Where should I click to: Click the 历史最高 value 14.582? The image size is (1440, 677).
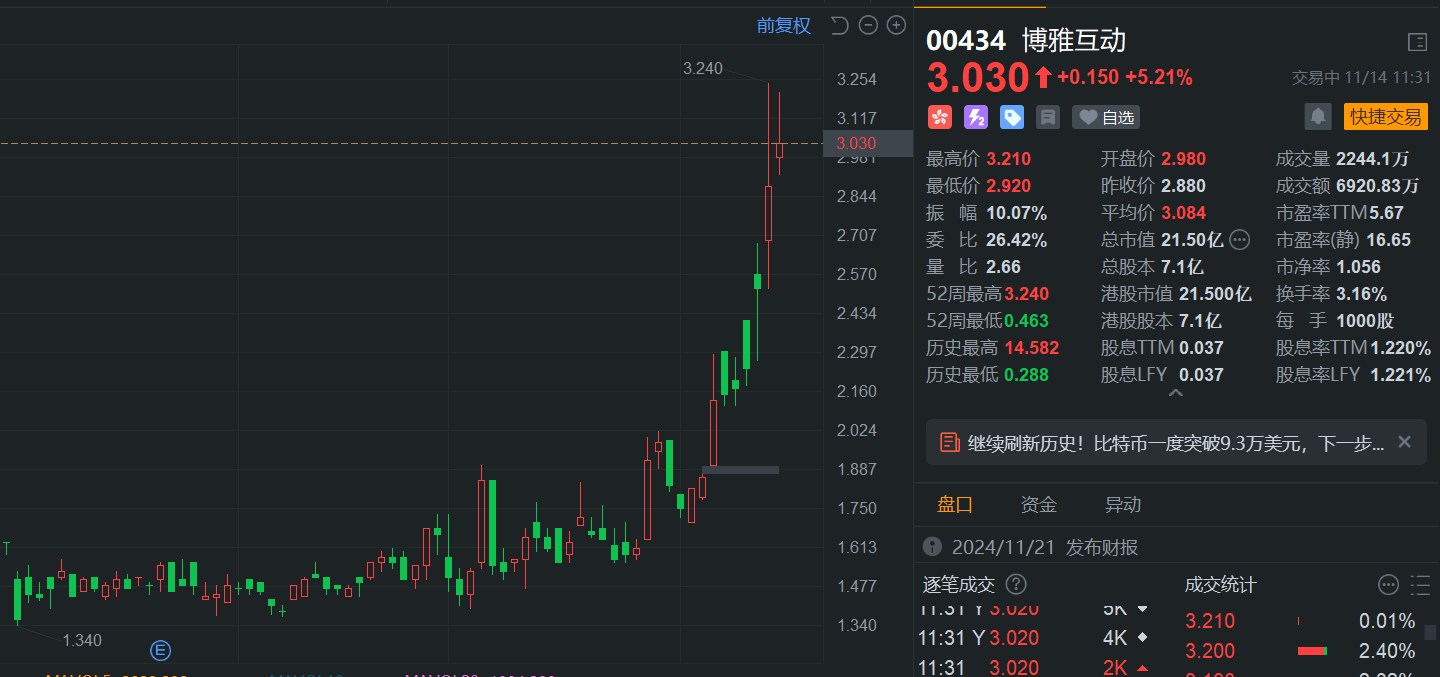click(x=1031, y=348)
